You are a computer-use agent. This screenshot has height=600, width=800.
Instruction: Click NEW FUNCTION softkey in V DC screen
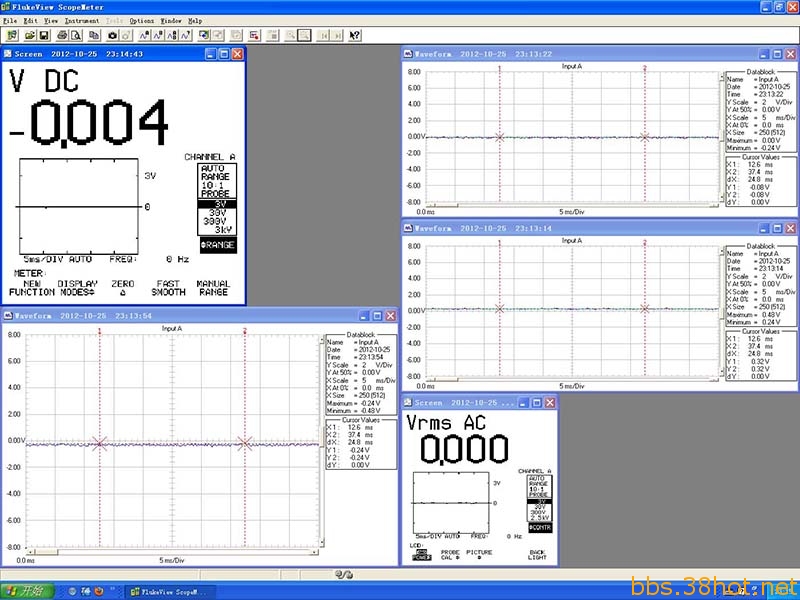(x=32, y=288)
